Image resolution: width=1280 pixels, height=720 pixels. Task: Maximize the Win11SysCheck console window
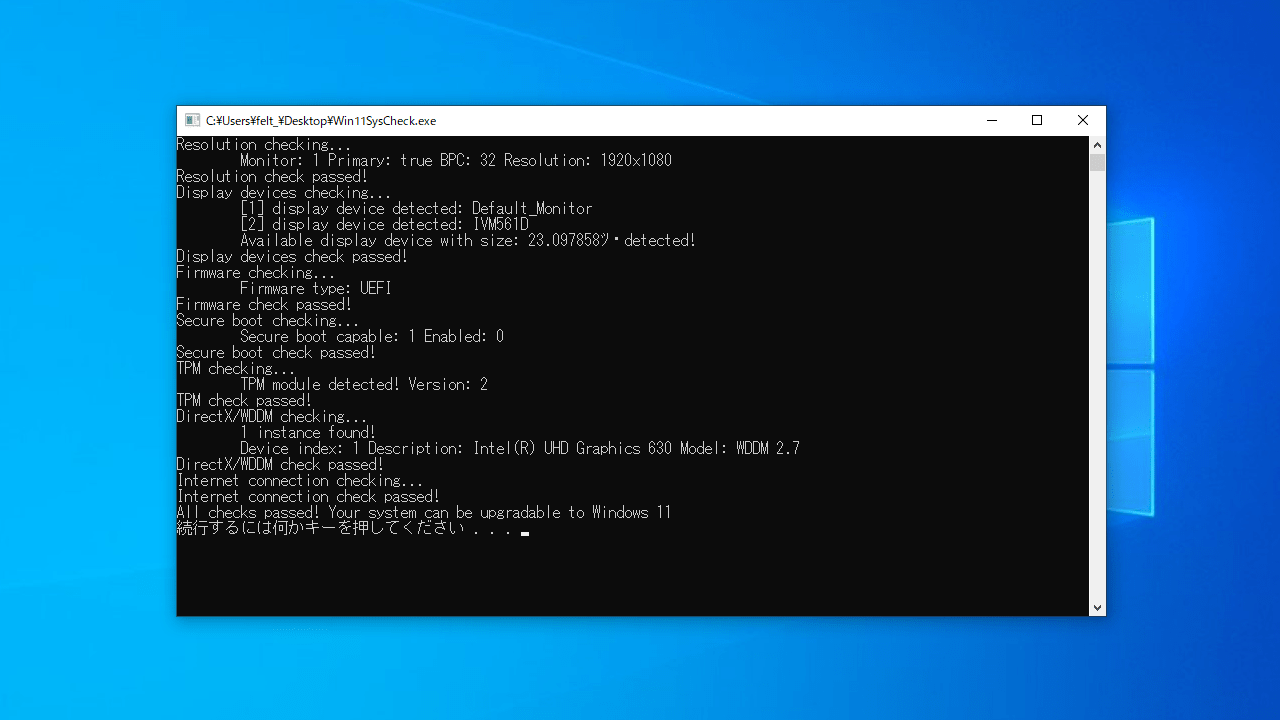point(1037,120)
